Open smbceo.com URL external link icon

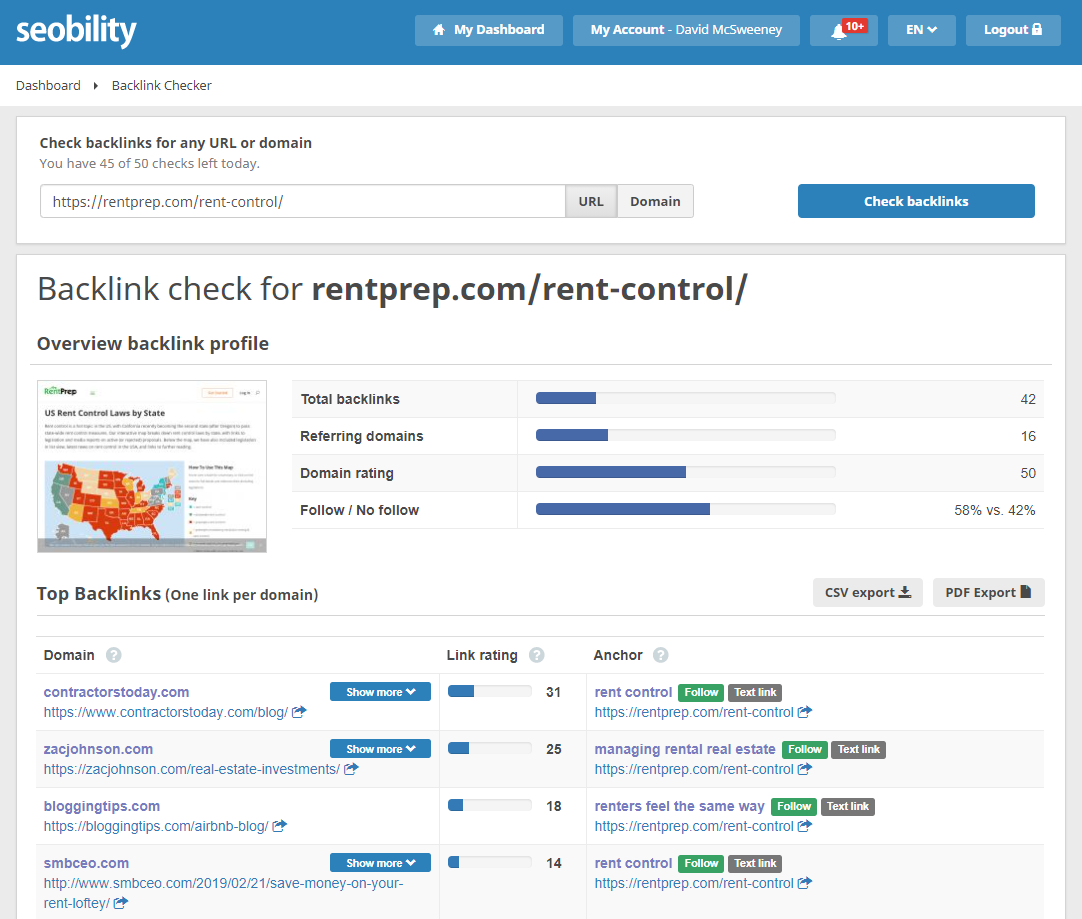click(x=121, y=902)
